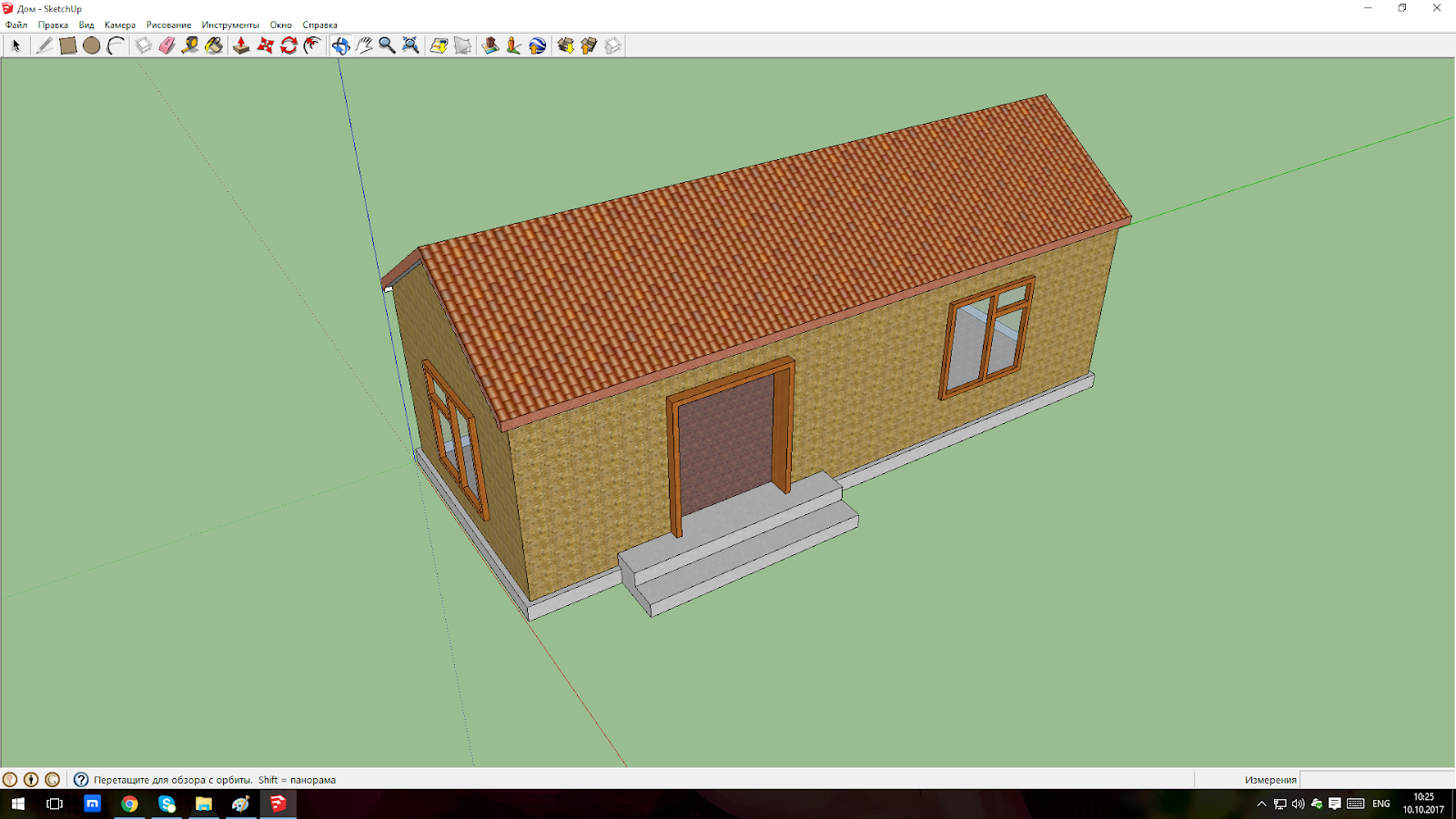Select the Pan hand tool
Screen dimensions: 1456x819
pos(364,45)
